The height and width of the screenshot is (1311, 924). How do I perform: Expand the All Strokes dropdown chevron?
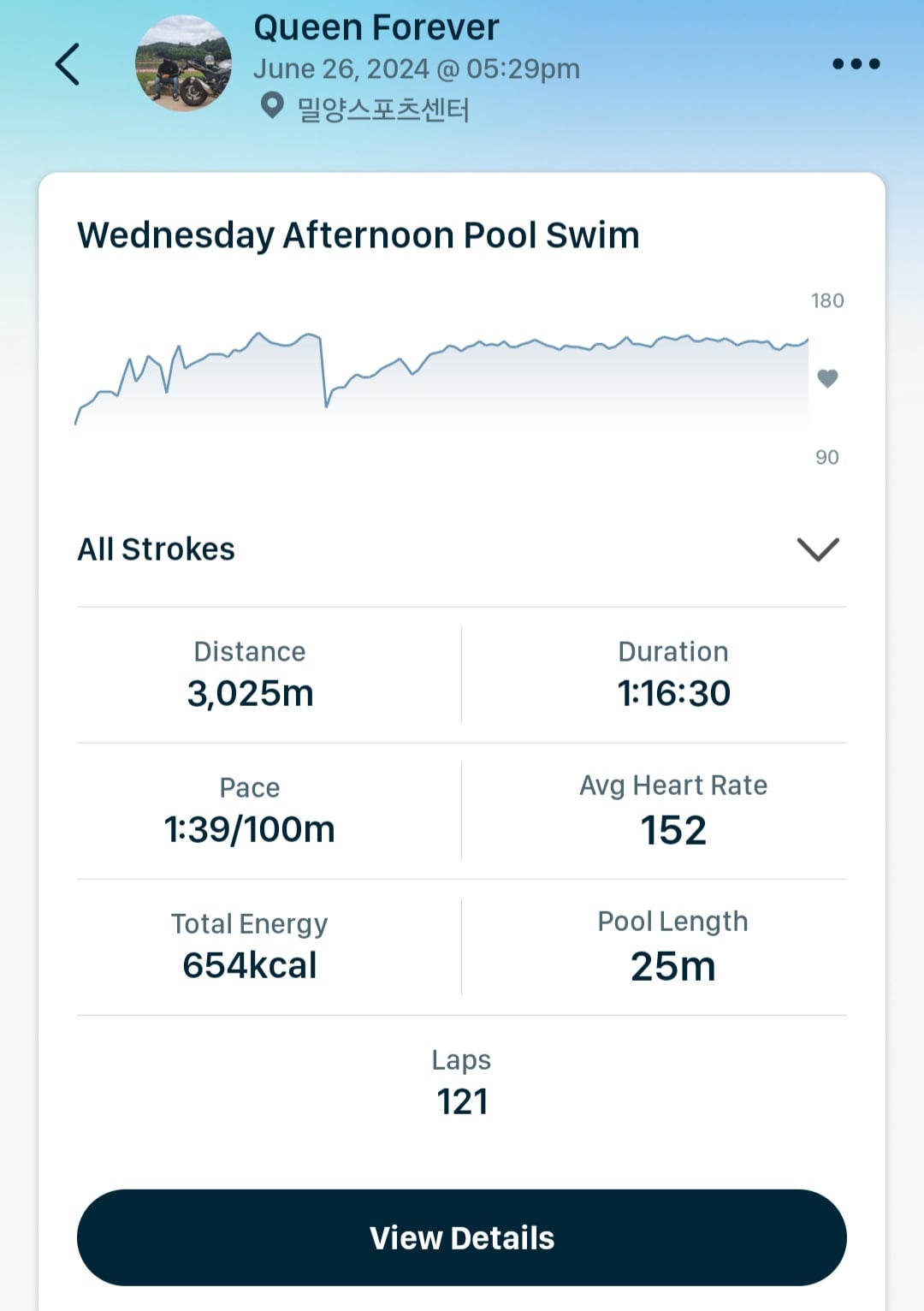(818, 549)
